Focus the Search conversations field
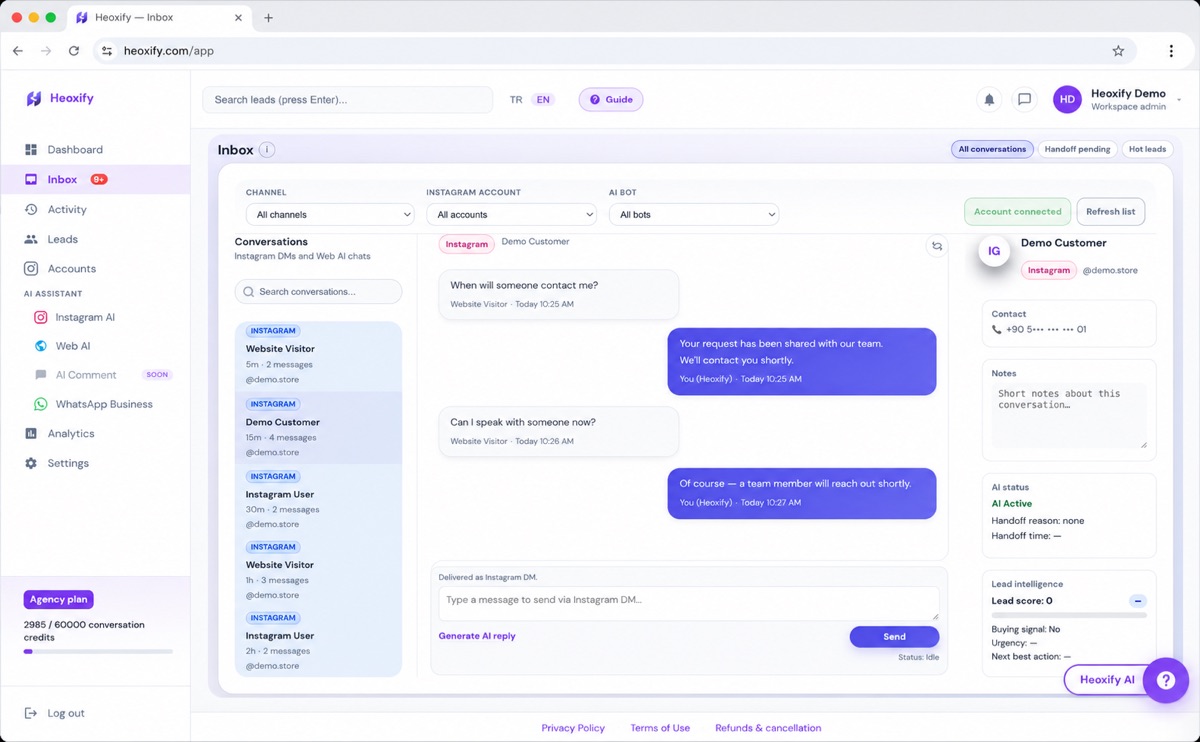The image size is (1200, 742). [318, 292]
